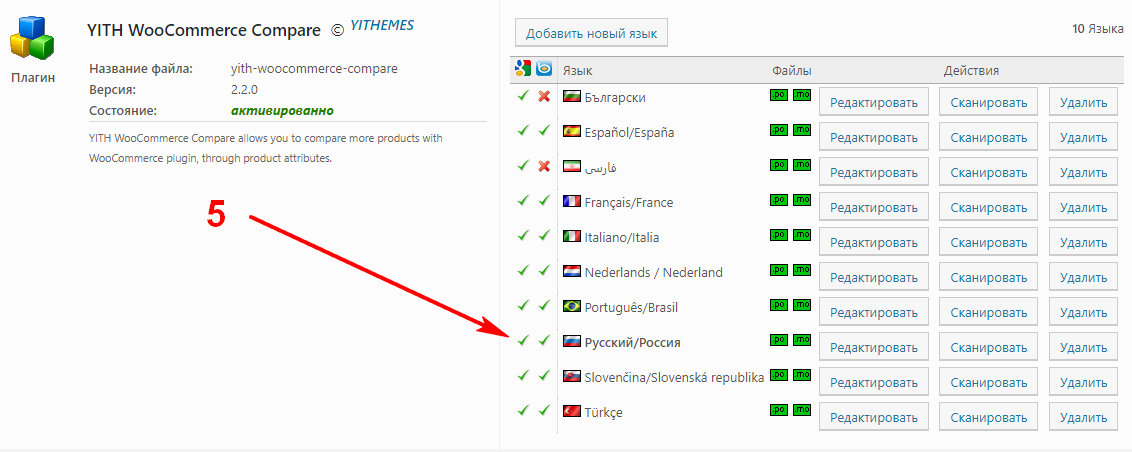
Task: Click the .po file icon for Български
Action: point(778,95)
